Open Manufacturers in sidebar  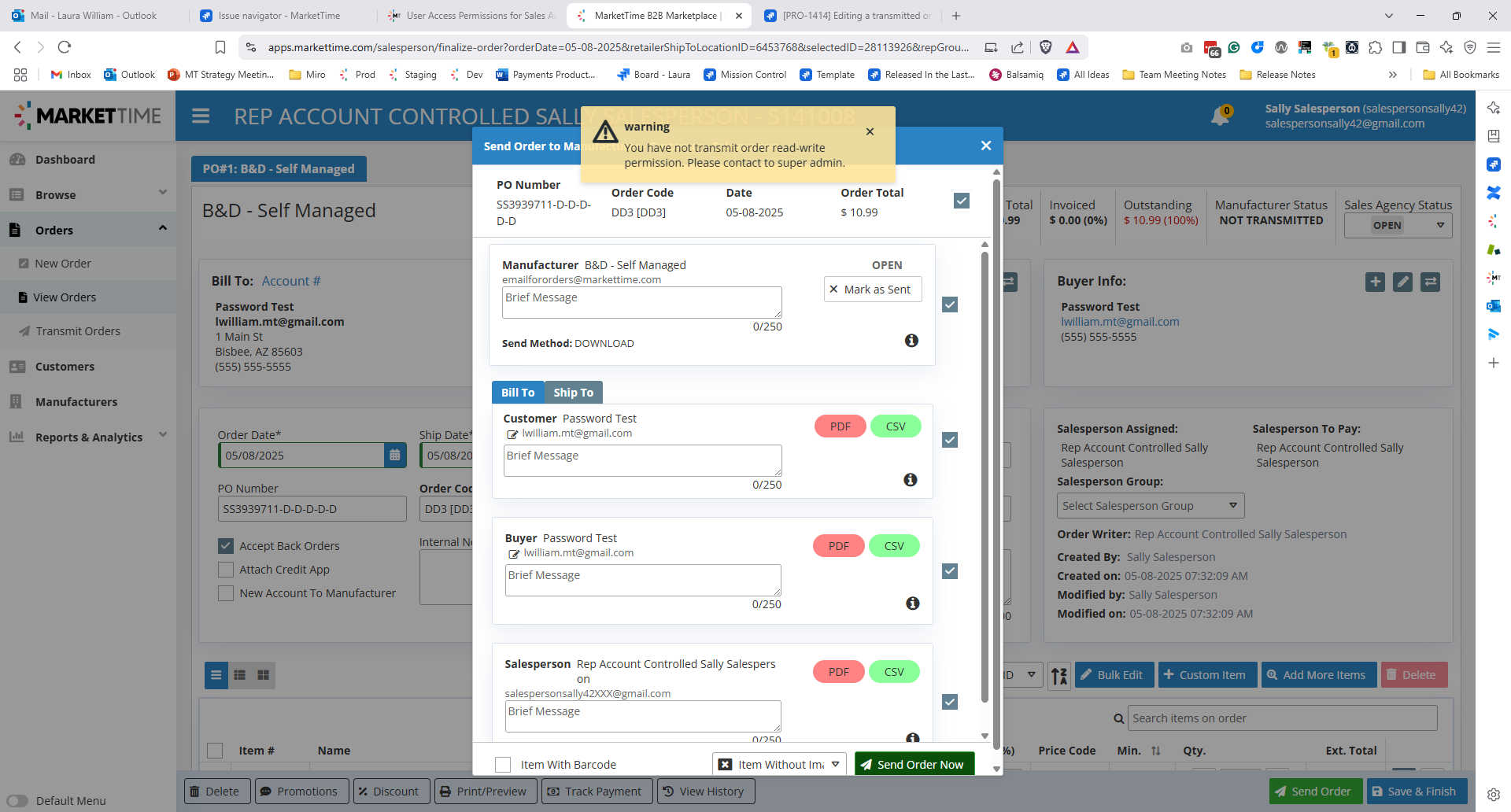[76, 402]
